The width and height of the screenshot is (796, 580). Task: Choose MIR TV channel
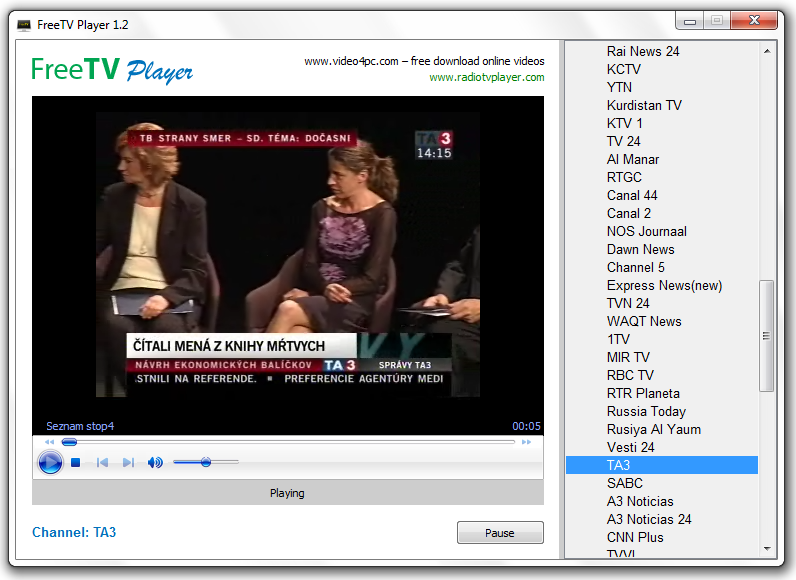[x=661, y=358]
